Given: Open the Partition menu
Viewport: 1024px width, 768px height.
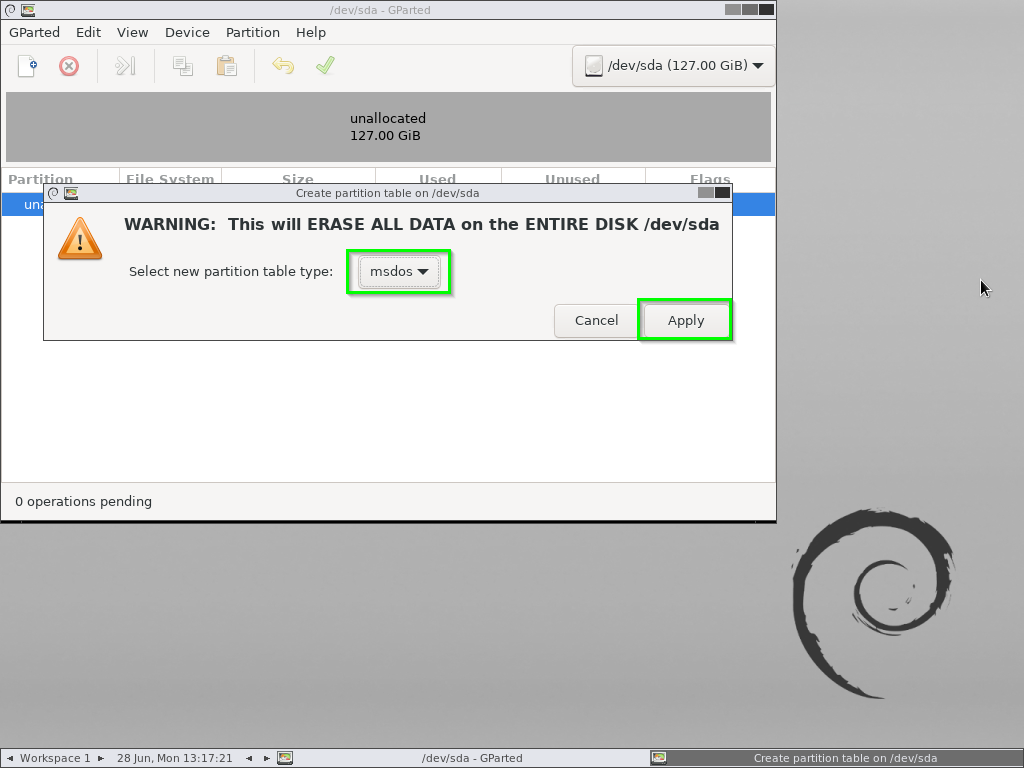Looking at the screenshot, I should (x=253, y=33).
